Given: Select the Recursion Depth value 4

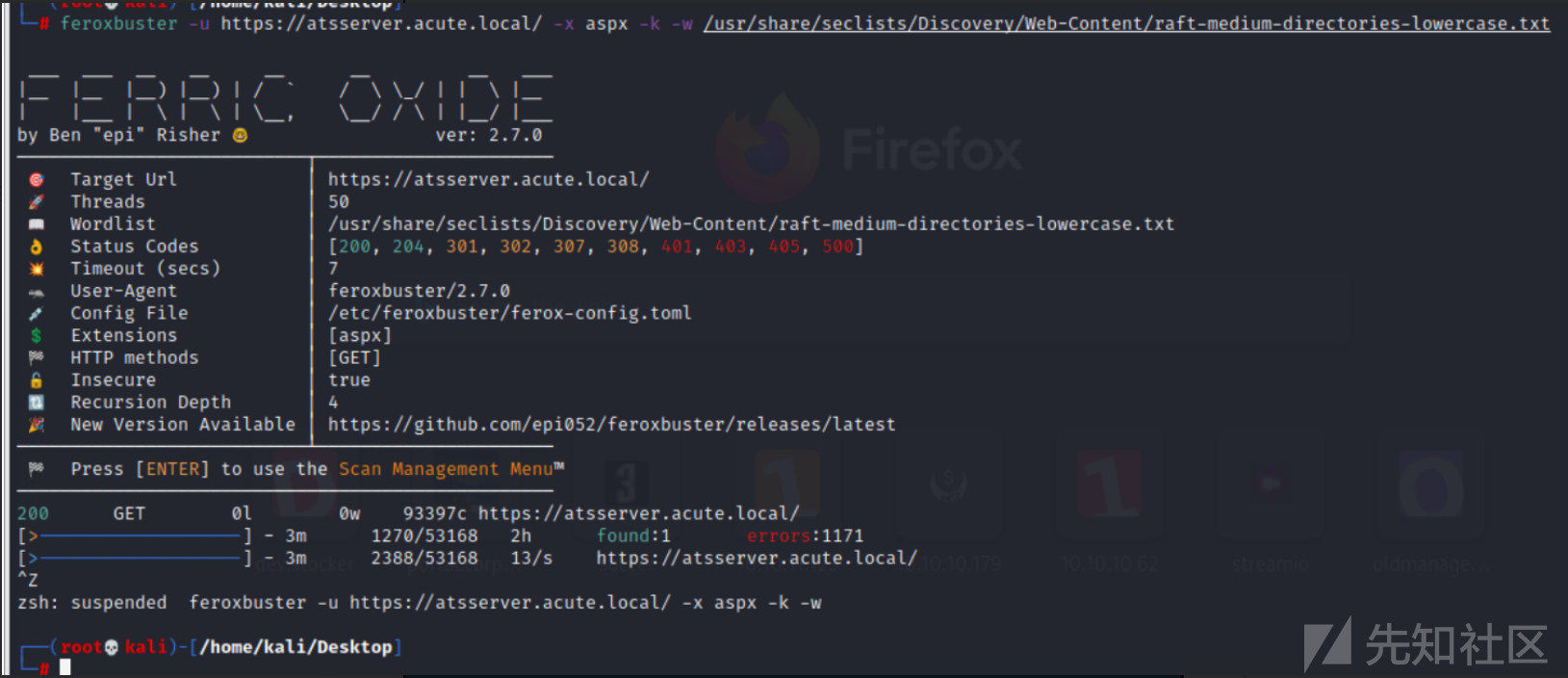Looking at the screenshot, I should [x=333, y=403].
